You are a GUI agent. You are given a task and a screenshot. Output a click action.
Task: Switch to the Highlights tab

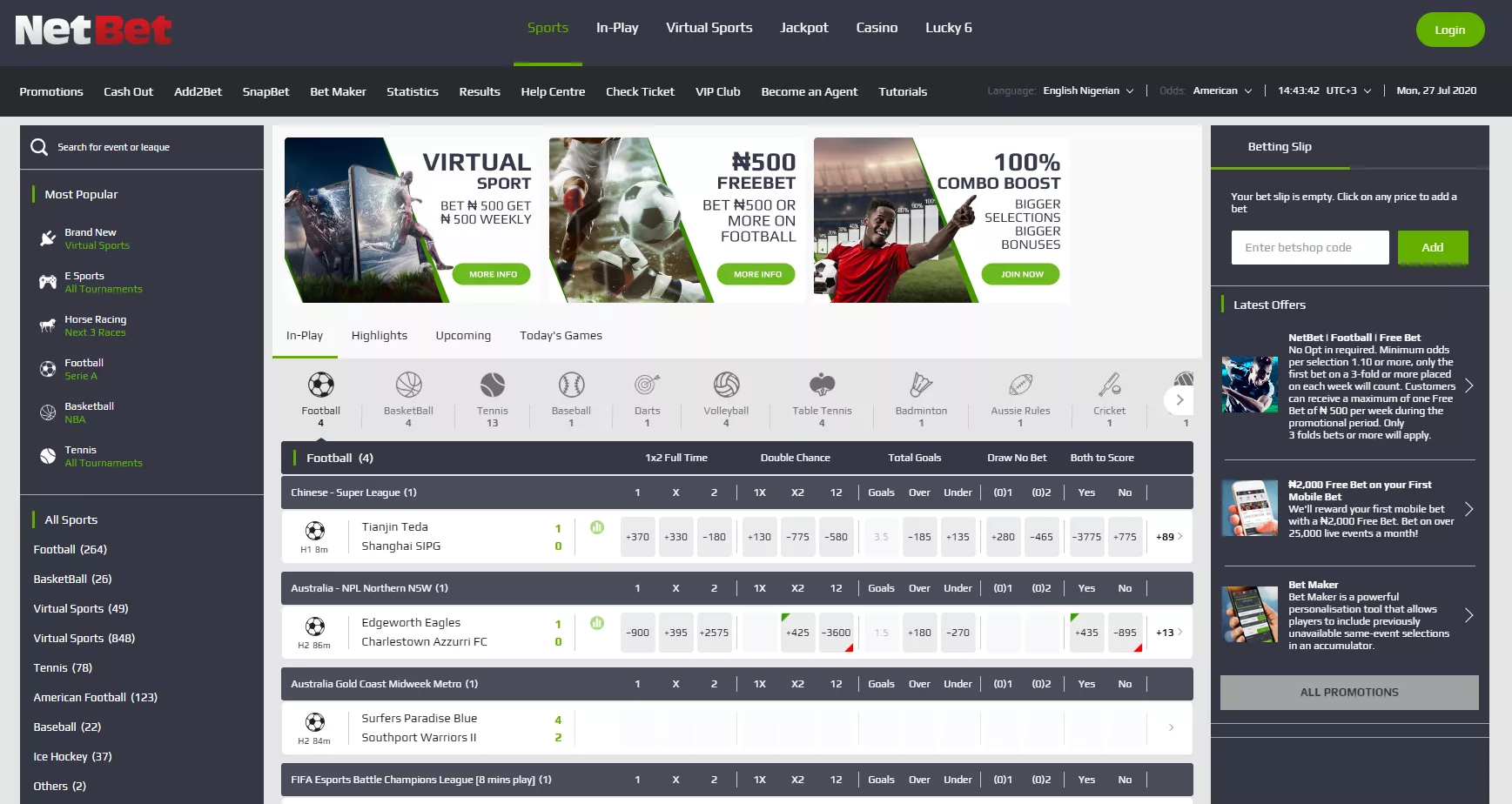click(x=380, y=336)
